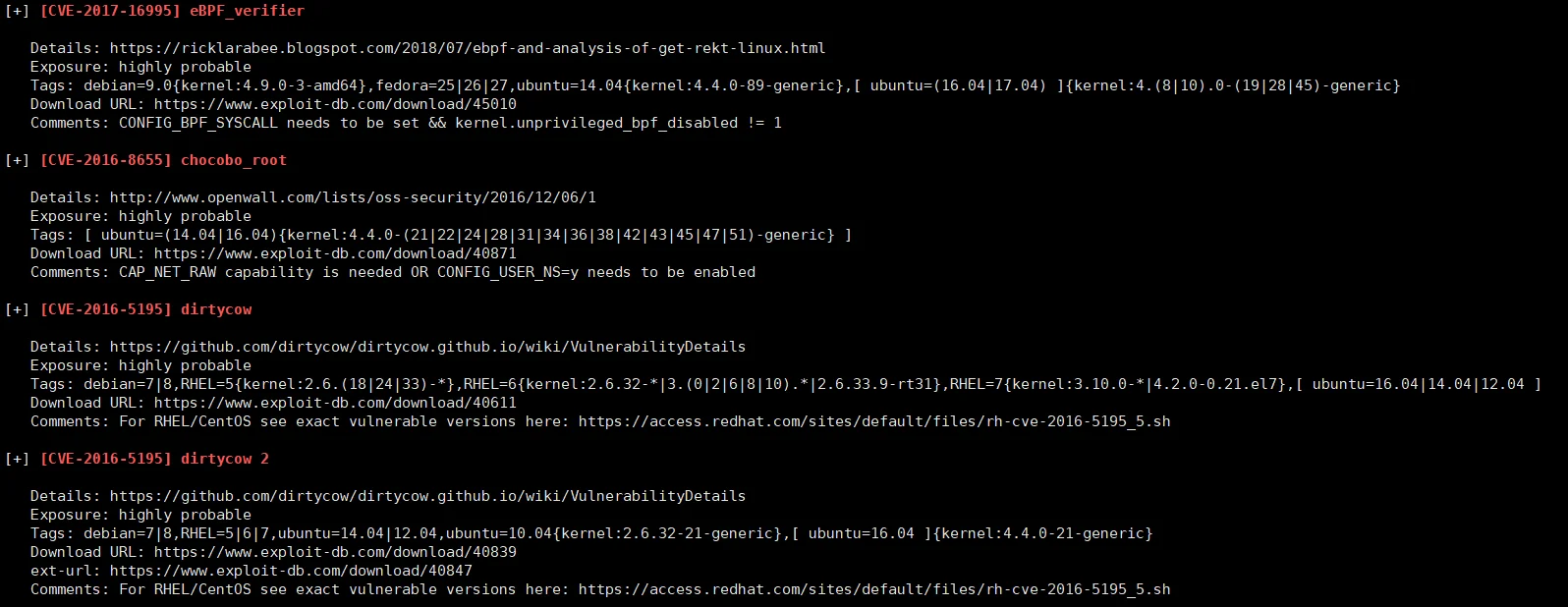1568x607 pixels.
Task: Open the exploit-db download/40611 URL
Action: click(335, 403)
